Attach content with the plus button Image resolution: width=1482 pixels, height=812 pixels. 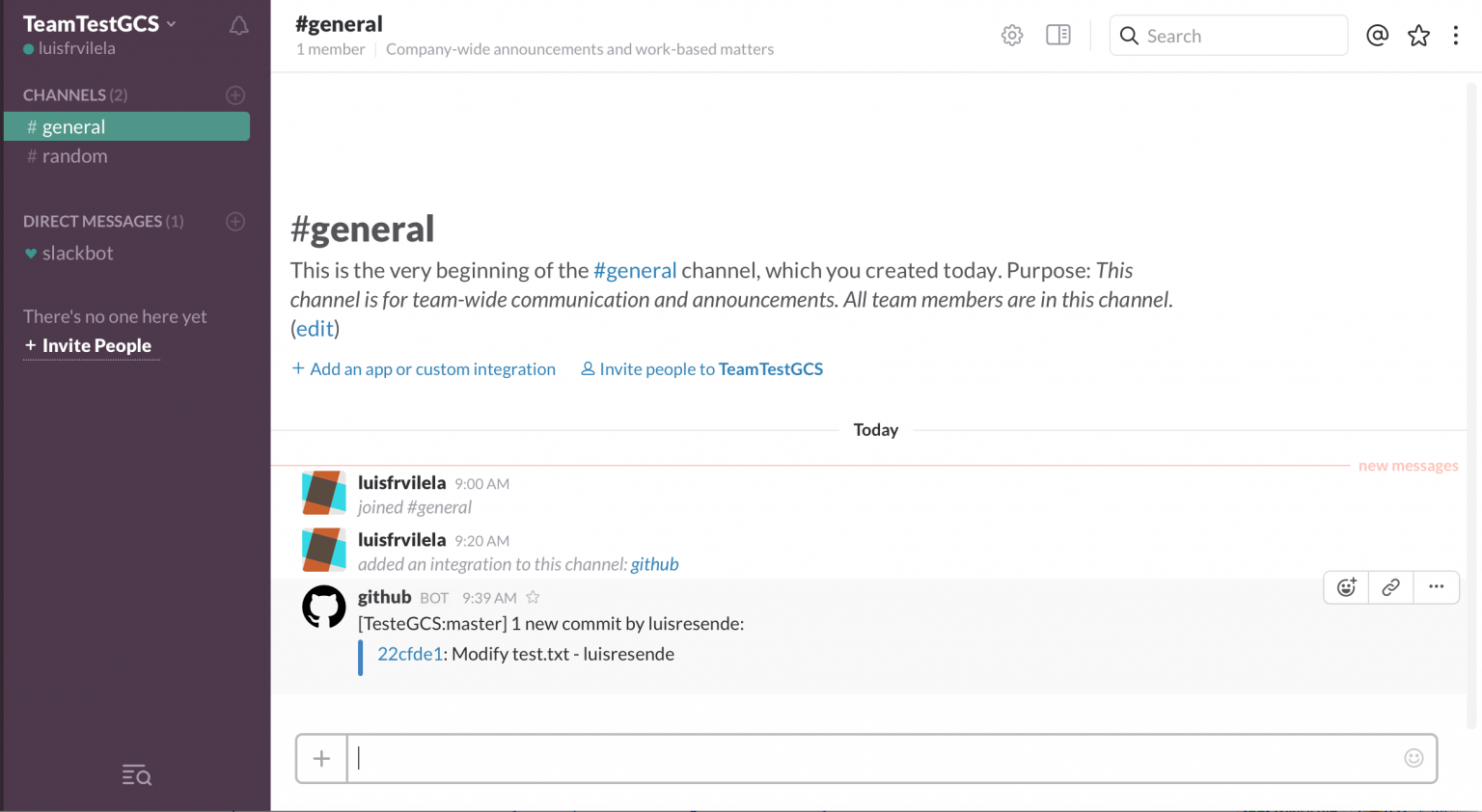pos(321,759)
